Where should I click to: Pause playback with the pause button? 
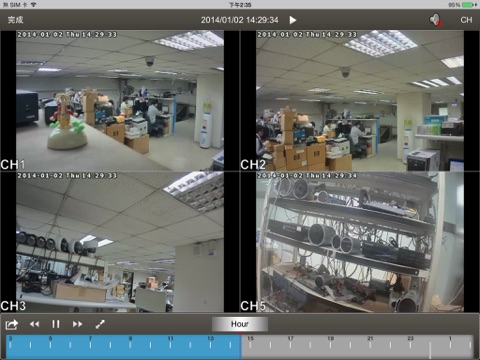[x=56, y=324]
